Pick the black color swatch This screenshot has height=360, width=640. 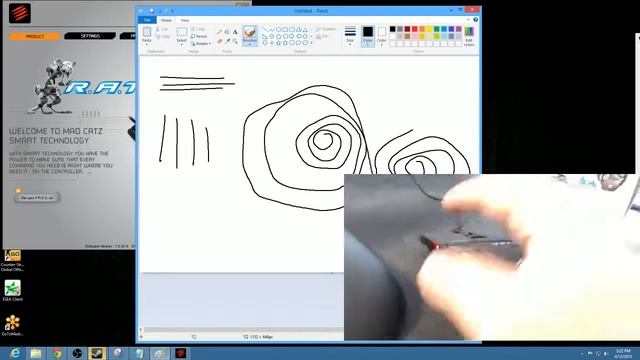point(393,29)
